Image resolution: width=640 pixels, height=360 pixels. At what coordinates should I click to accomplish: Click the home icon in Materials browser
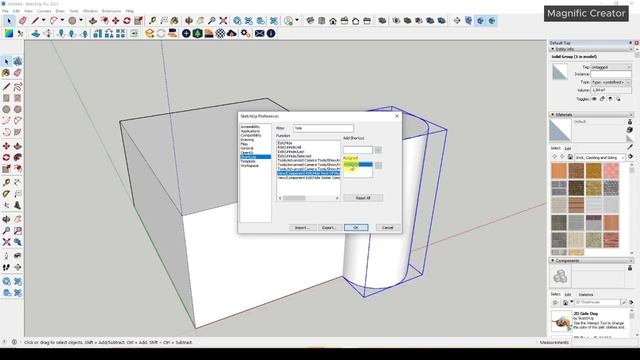pyautogui.click(x=570, y=157)
